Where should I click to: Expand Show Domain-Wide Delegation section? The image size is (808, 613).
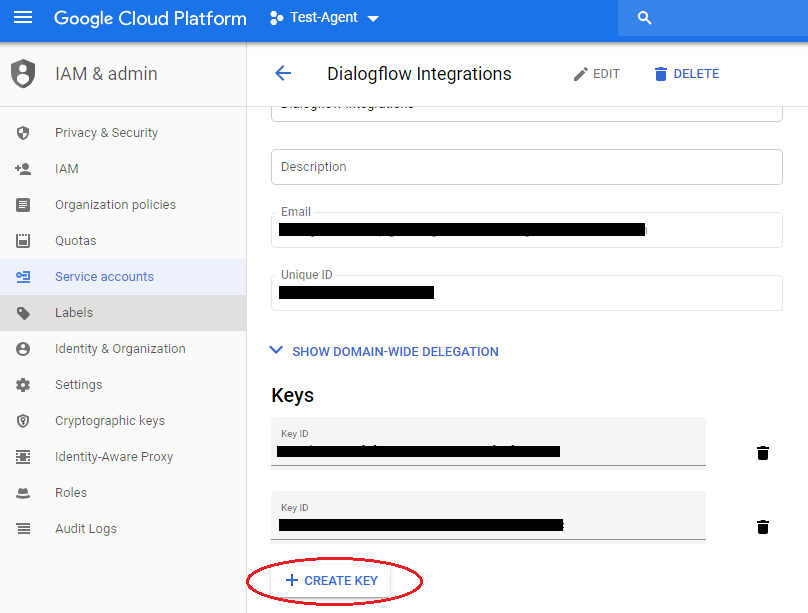click(385, 351)
